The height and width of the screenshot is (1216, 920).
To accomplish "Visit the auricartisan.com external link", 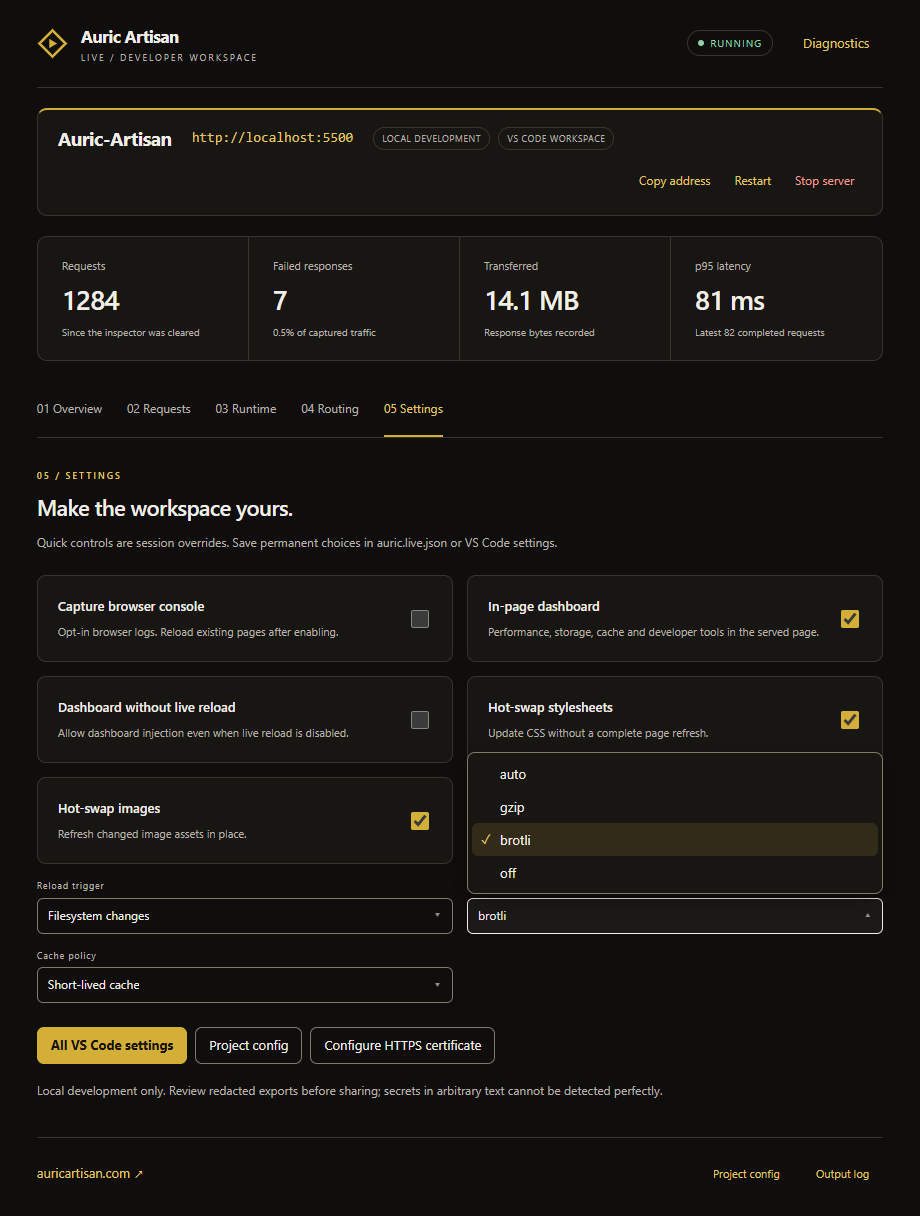I will (x=90, y=1174).
